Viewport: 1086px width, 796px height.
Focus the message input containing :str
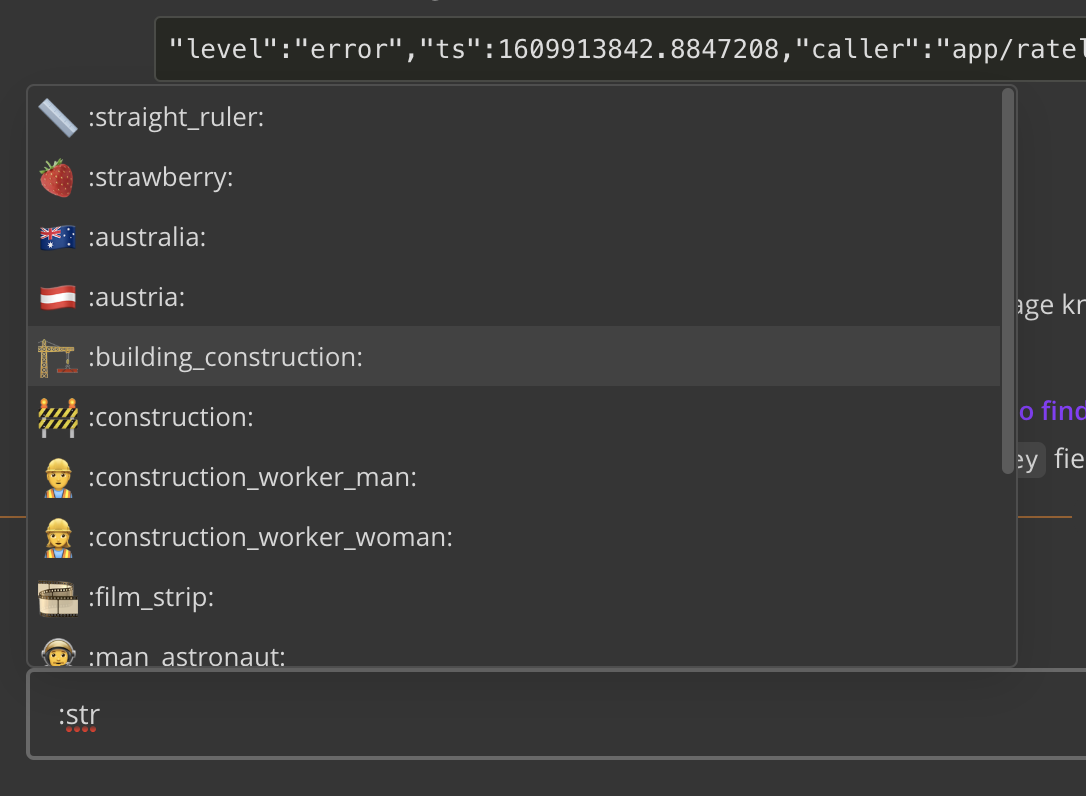pos(557,714)
